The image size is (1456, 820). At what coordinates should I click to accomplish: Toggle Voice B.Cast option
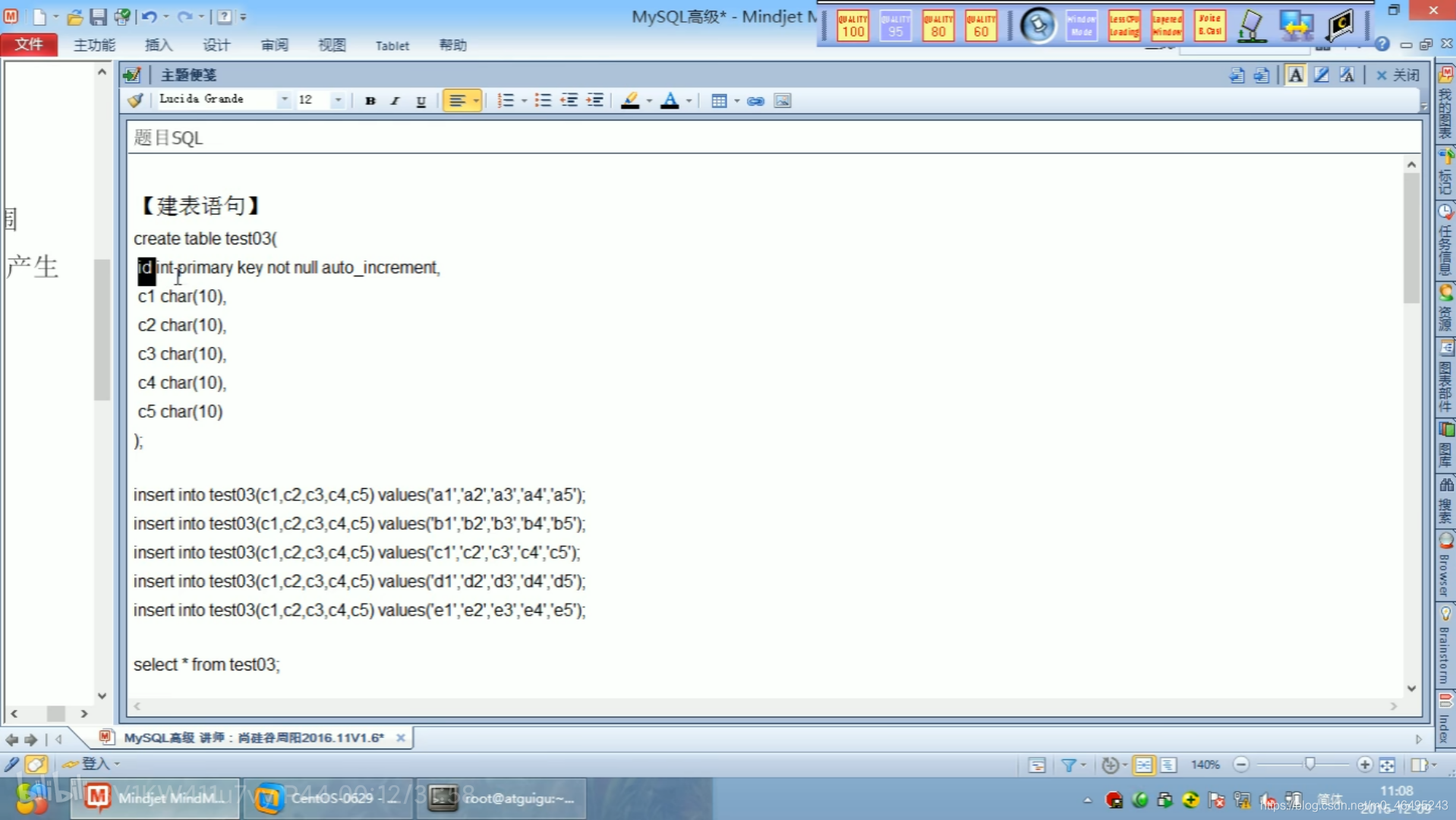(1209, 25)
